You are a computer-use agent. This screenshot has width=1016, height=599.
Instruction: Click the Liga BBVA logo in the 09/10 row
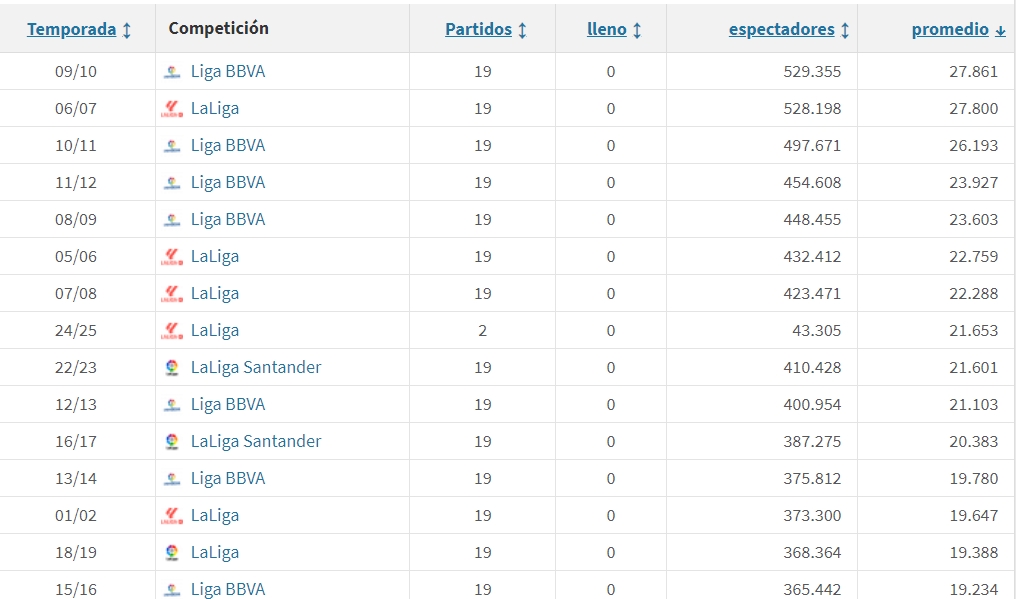pyautogui.click(x=172, y=72)
